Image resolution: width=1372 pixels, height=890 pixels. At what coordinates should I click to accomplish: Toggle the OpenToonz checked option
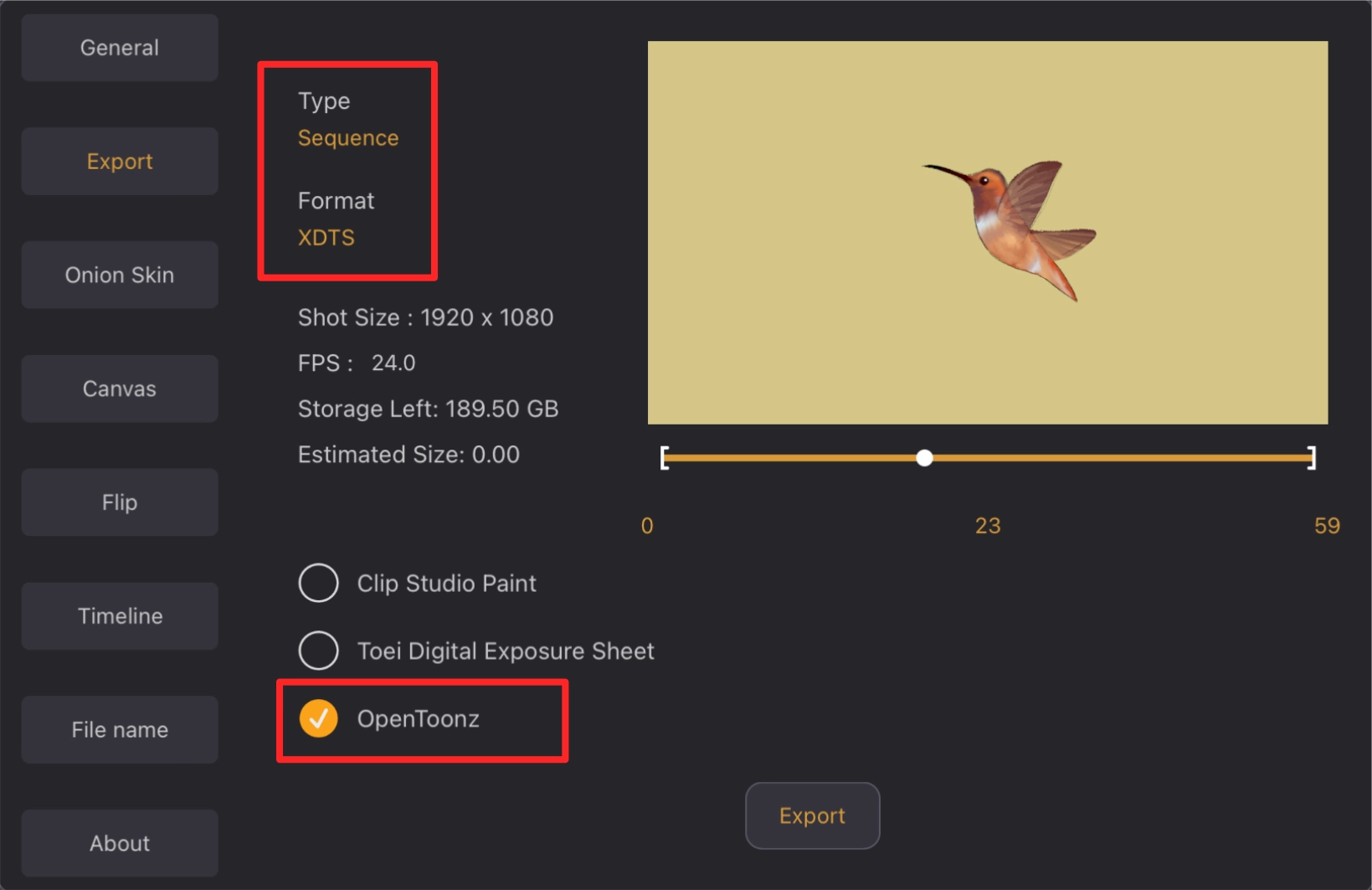pyautogui.click(x=319, y=718)
